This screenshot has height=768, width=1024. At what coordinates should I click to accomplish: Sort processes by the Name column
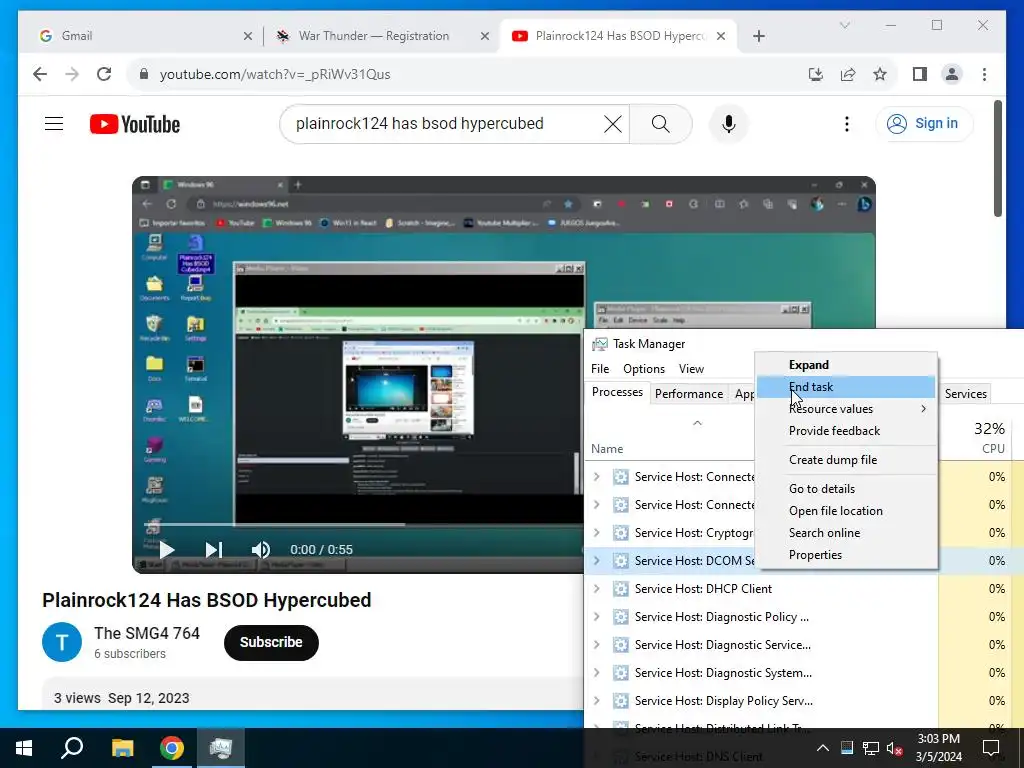tap(607, 449)
